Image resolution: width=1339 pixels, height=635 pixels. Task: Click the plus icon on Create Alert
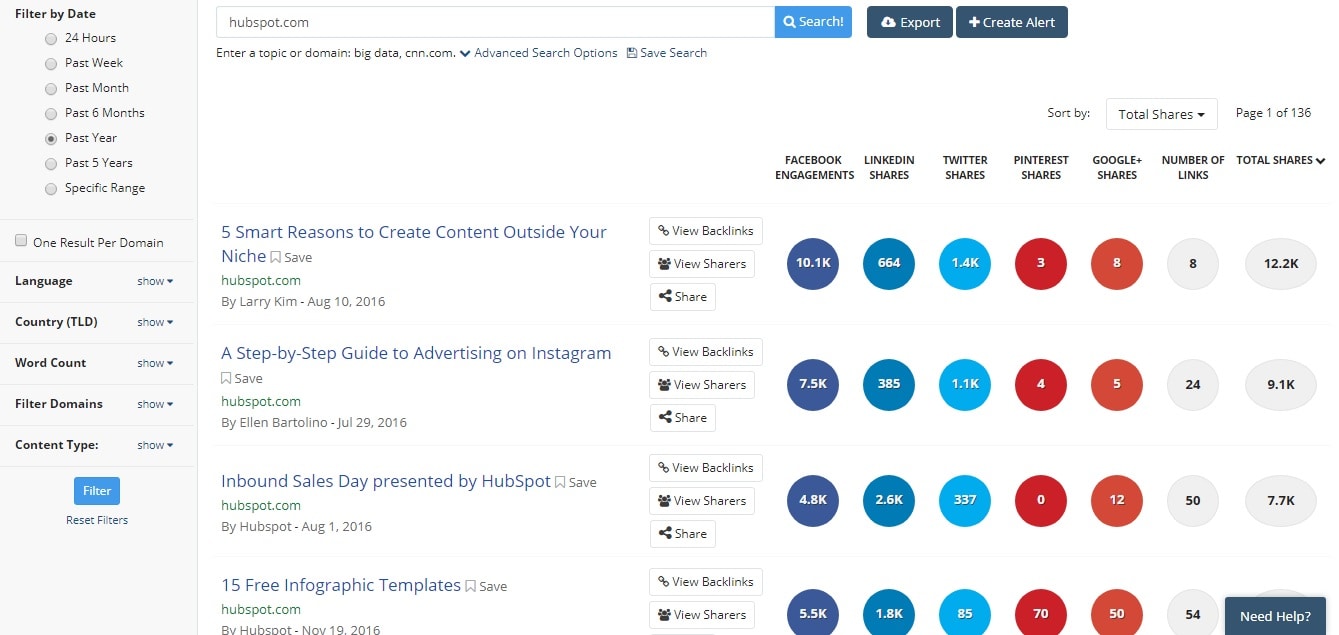tap(974, 22)
